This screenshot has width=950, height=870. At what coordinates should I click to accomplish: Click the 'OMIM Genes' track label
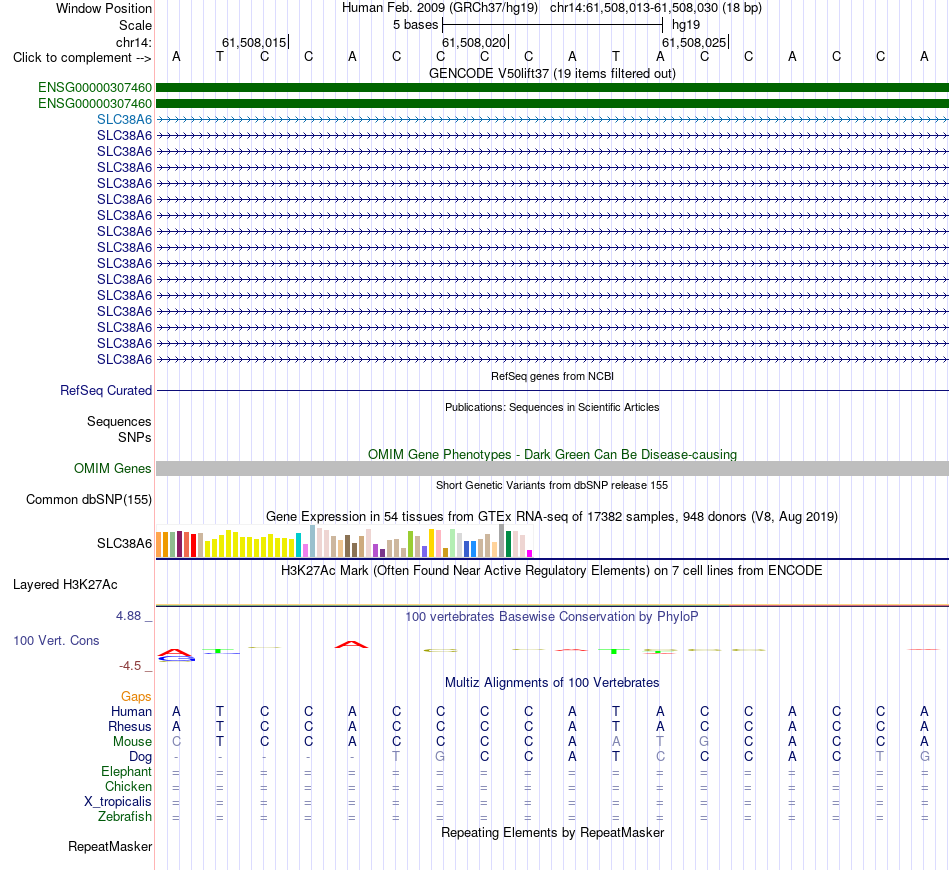click(113, 468)
